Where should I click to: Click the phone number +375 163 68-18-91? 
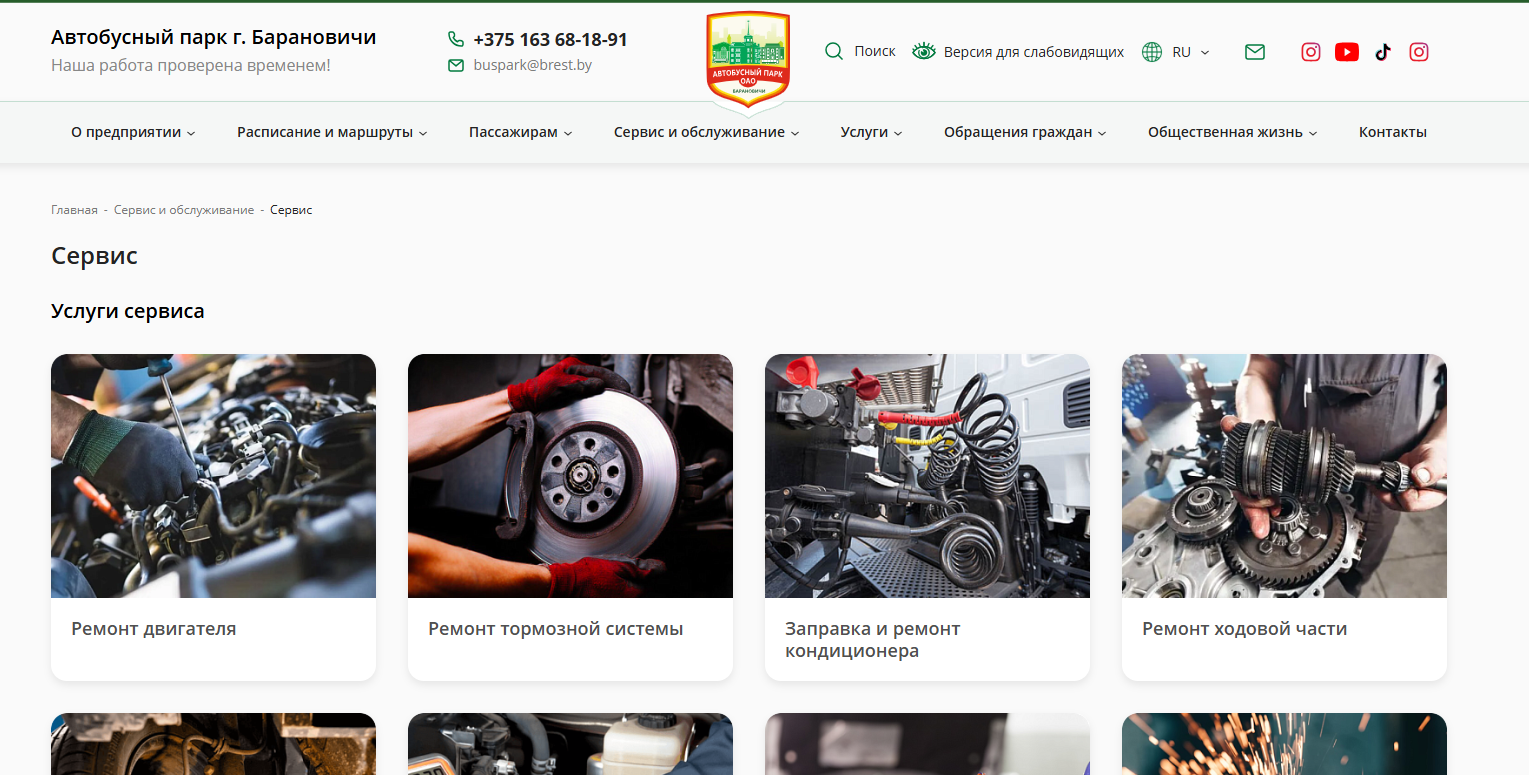[x=550, y=40]
